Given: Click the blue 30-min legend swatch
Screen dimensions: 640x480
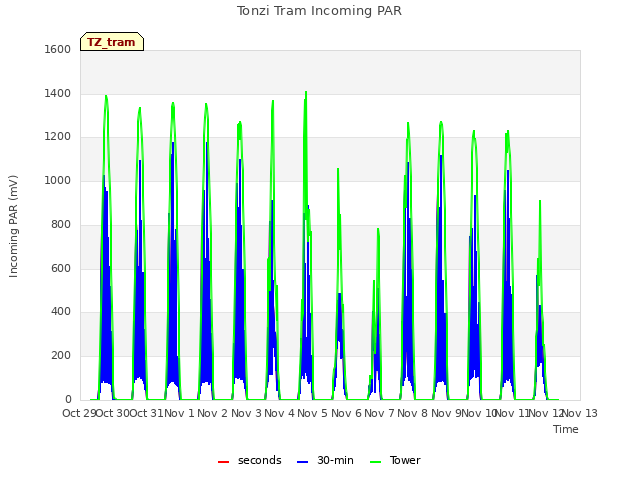Looking at the screenshot, I should tap(302, 462).
